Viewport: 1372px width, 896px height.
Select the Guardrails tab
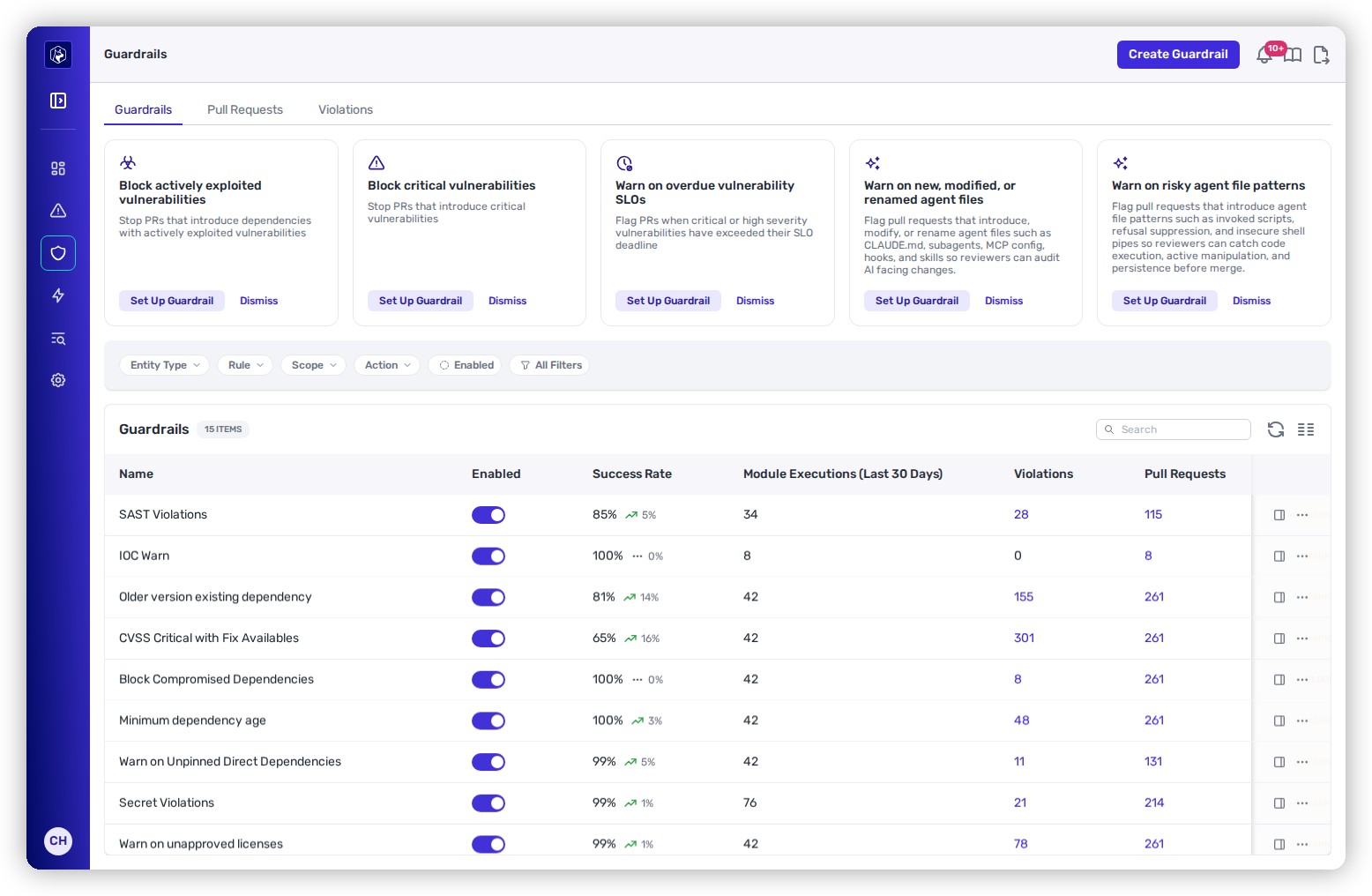tap(143, 109)
